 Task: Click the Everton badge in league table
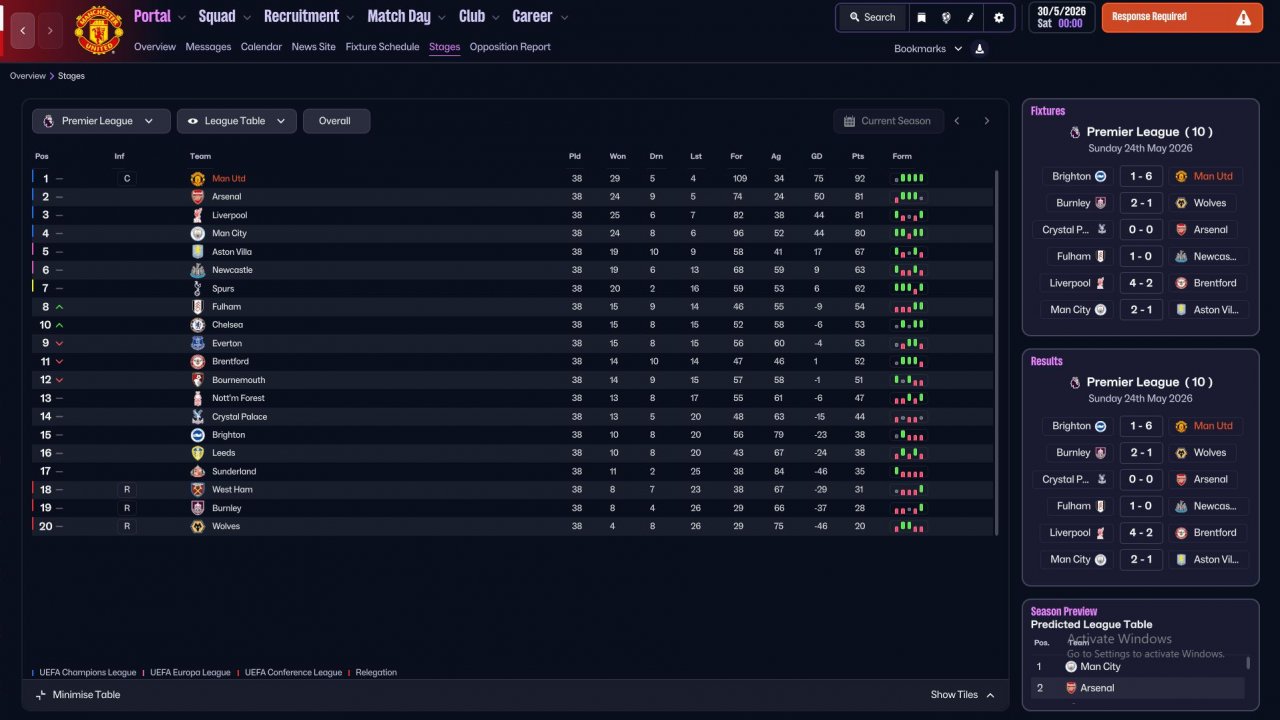click(198, 343)
